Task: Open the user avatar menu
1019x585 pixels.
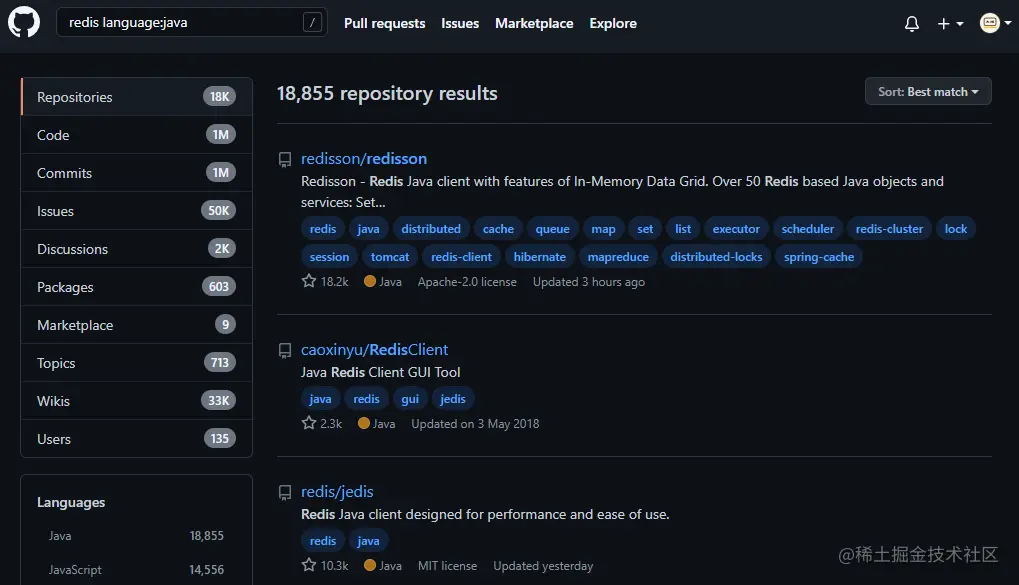Action: (995, 23)
